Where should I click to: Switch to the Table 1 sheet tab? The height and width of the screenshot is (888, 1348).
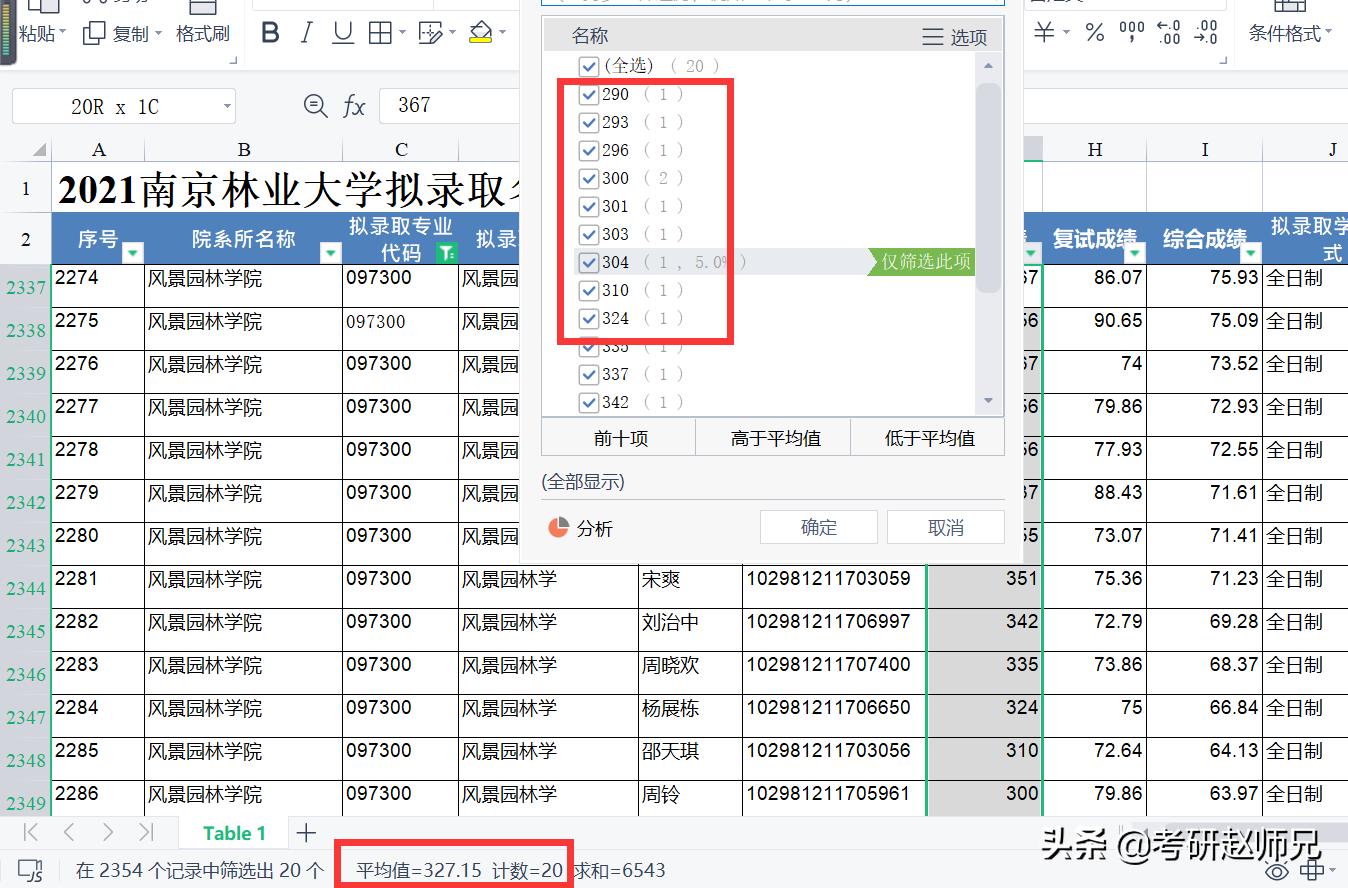233,832
